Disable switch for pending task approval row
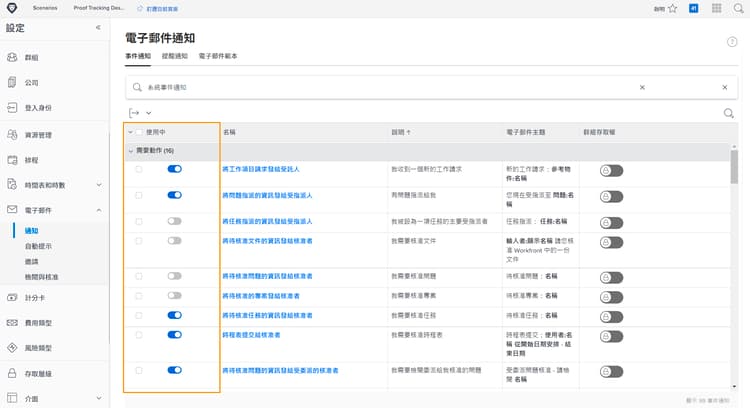Screen dimensions: 750x408 pos(175,315)
